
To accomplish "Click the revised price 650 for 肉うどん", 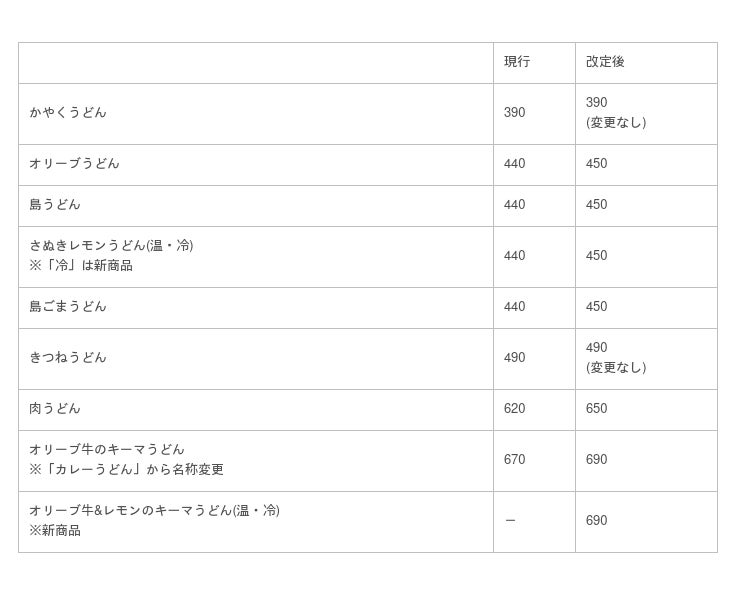I will tap(596, 409).
